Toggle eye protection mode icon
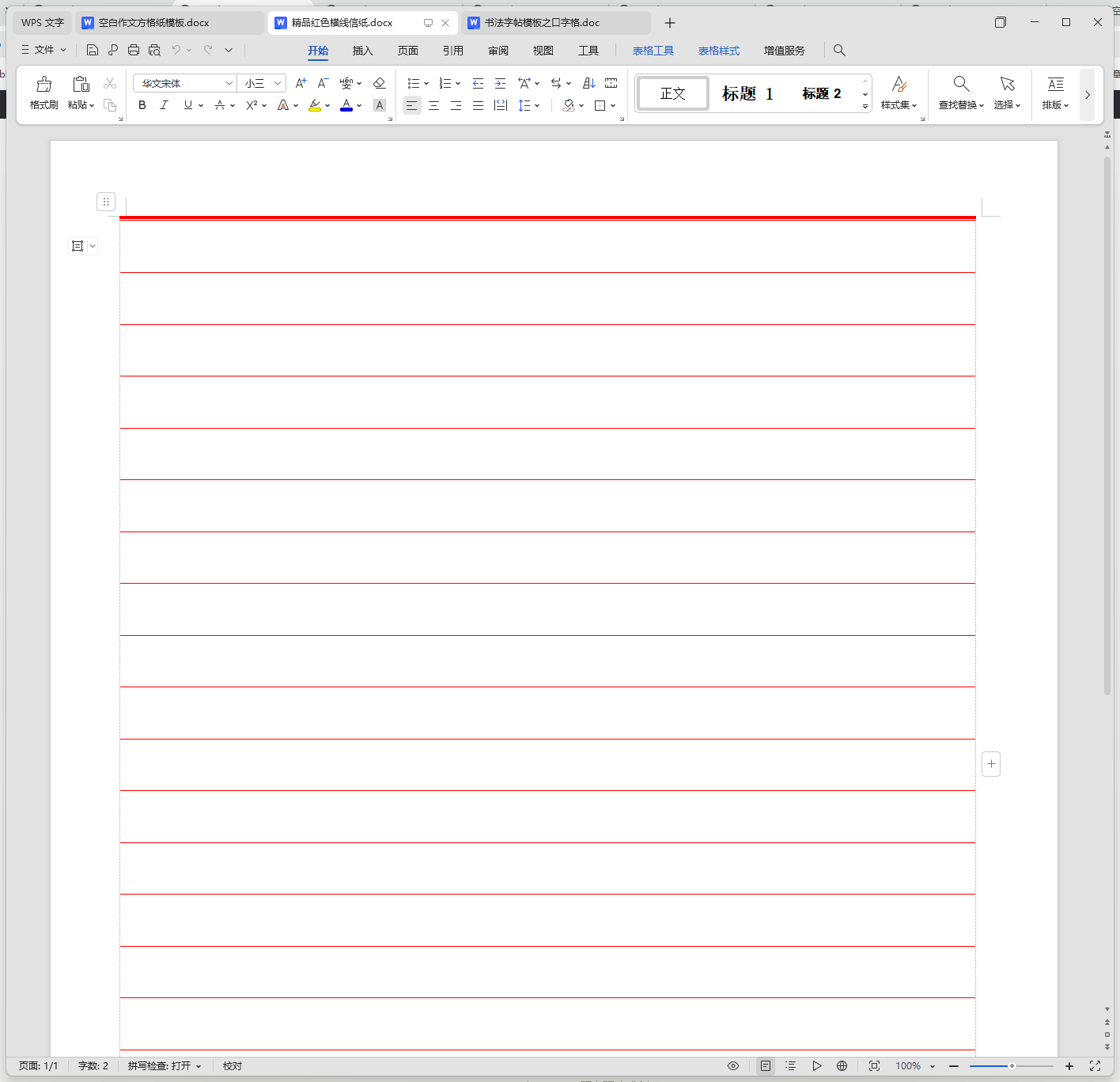Image resolution: width=1120 pixels, height=1082 pixels. click(733, 1066)
